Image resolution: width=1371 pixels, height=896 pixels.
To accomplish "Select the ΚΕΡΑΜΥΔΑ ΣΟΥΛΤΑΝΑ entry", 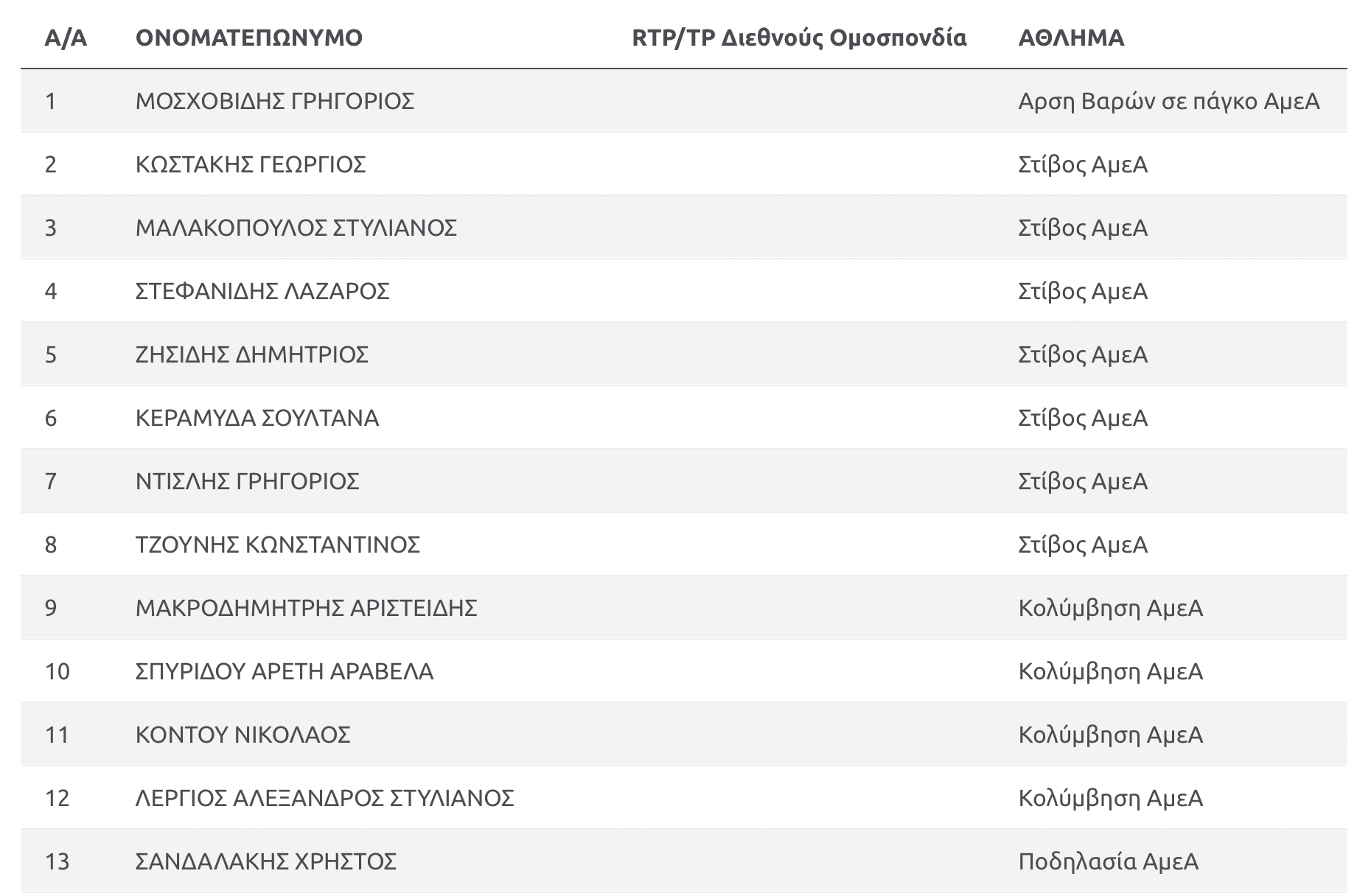I will tap(257, 418).
